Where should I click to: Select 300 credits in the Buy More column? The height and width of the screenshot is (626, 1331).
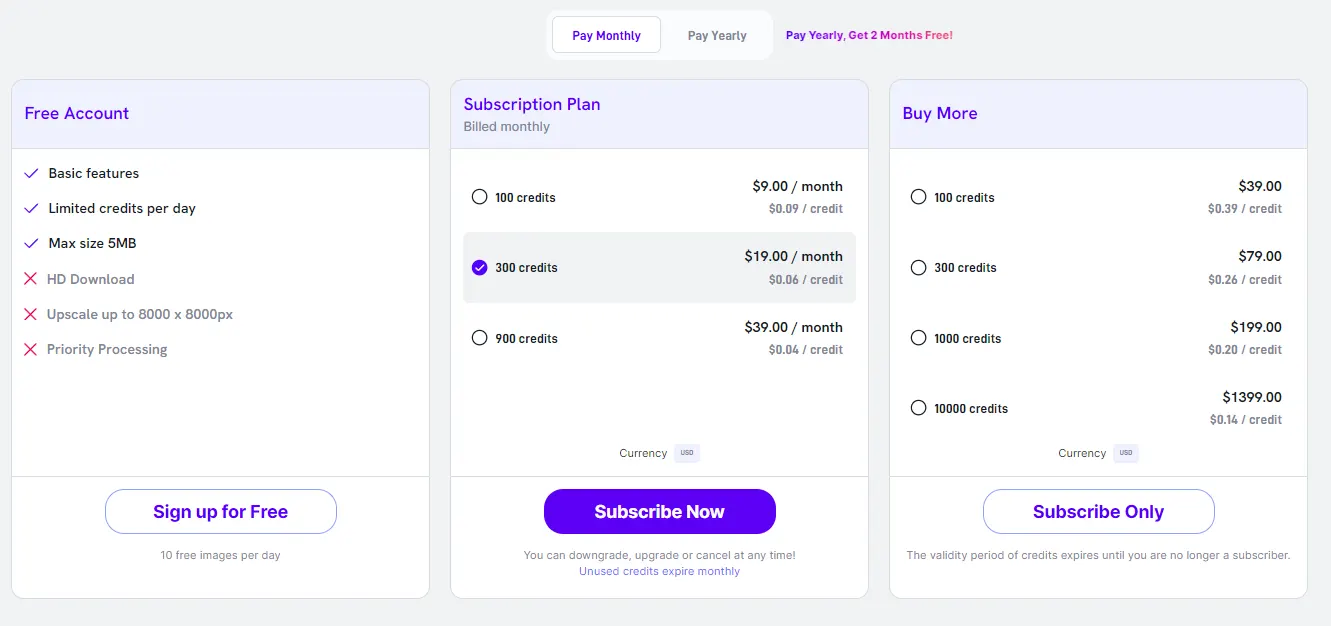click(918, 267)
